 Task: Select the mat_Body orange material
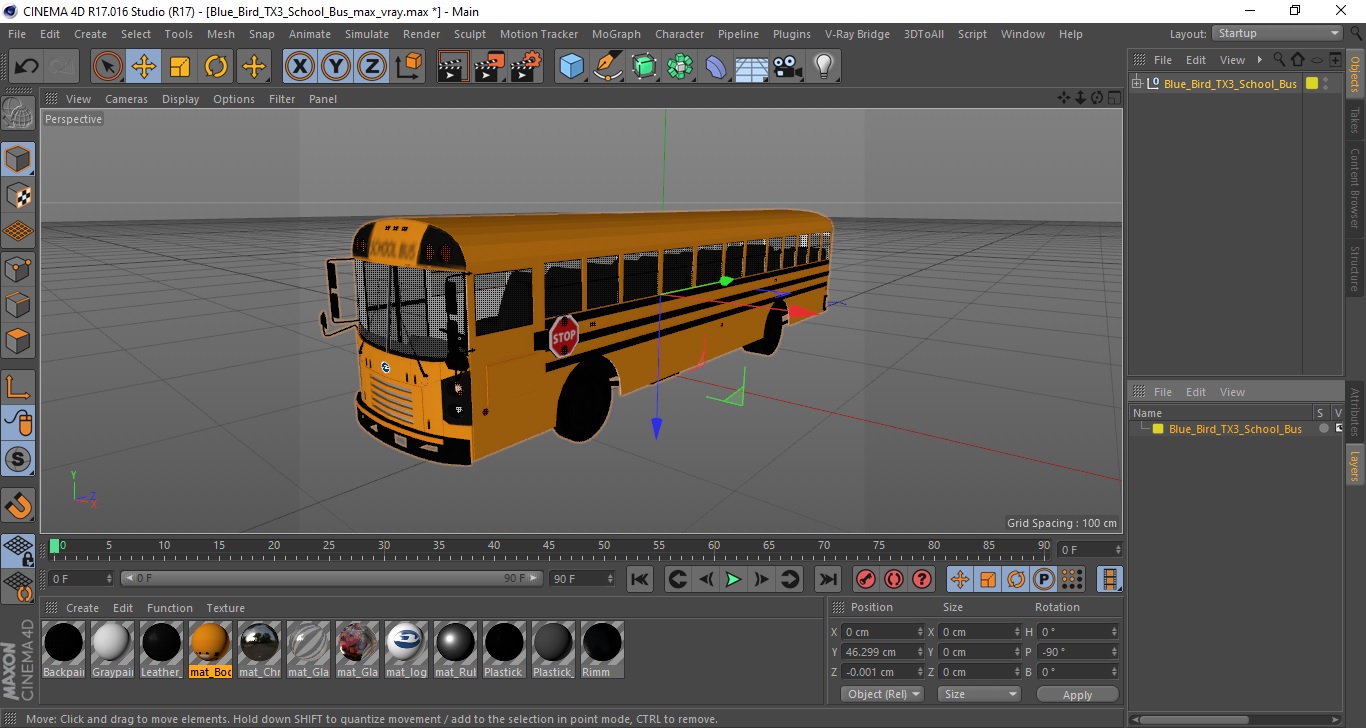pos(210,649)
